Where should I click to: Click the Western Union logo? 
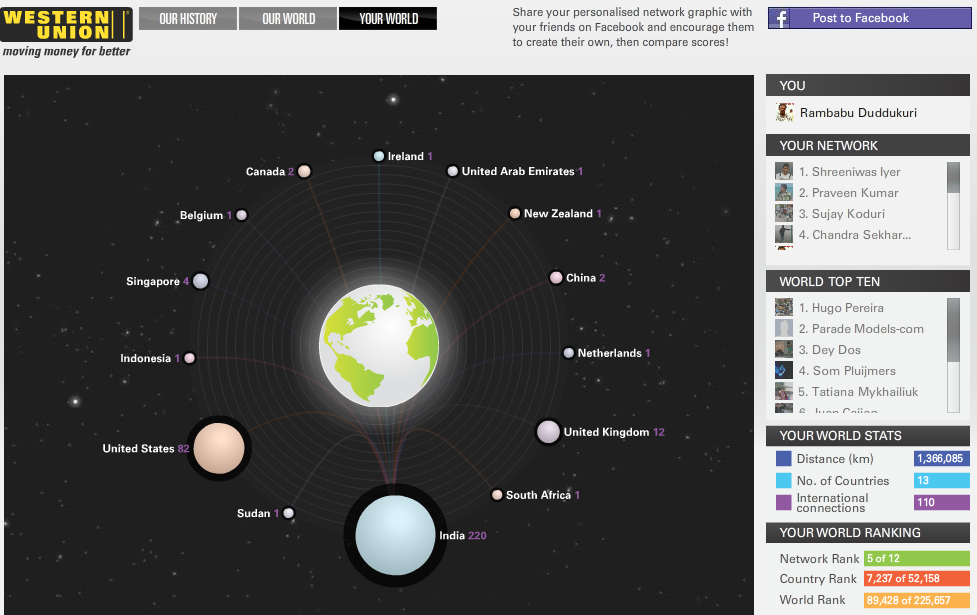click(x=67, y=25)
